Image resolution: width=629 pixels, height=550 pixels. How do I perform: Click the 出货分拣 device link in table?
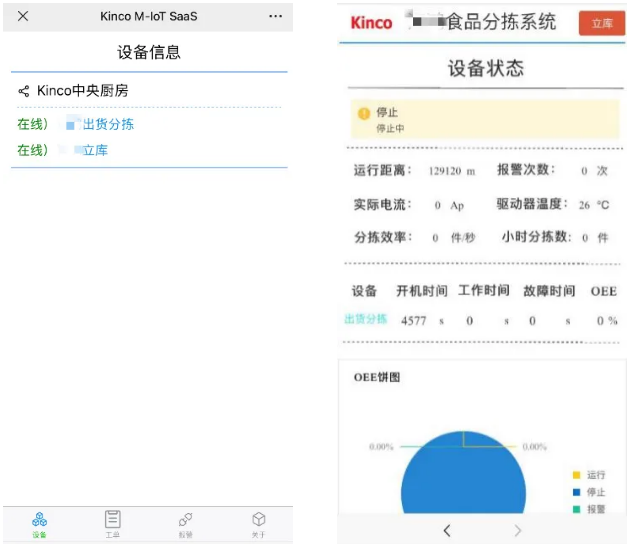[x=365, y=319]
